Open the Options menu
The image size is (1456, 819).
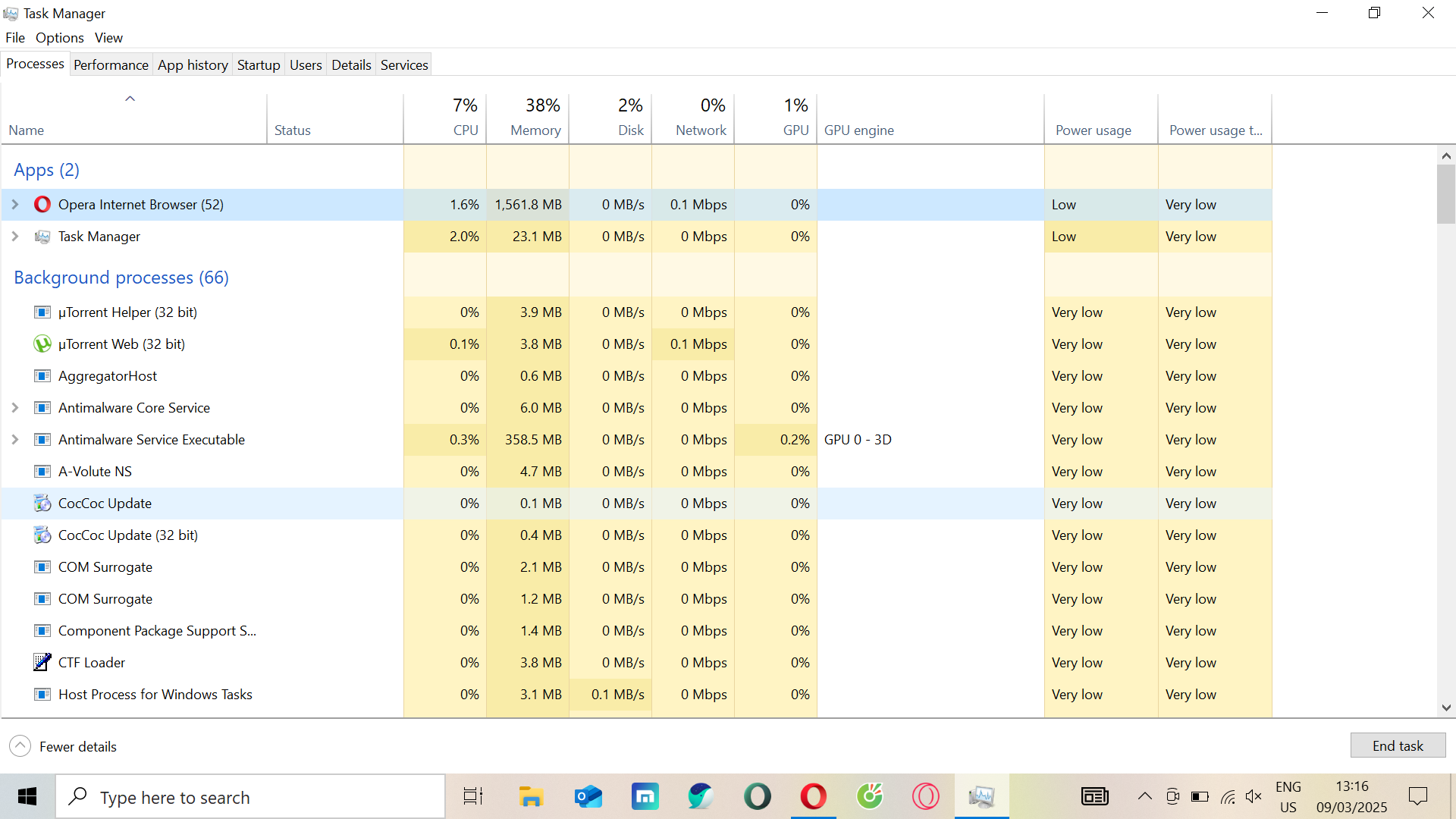[x=59, y=38]
